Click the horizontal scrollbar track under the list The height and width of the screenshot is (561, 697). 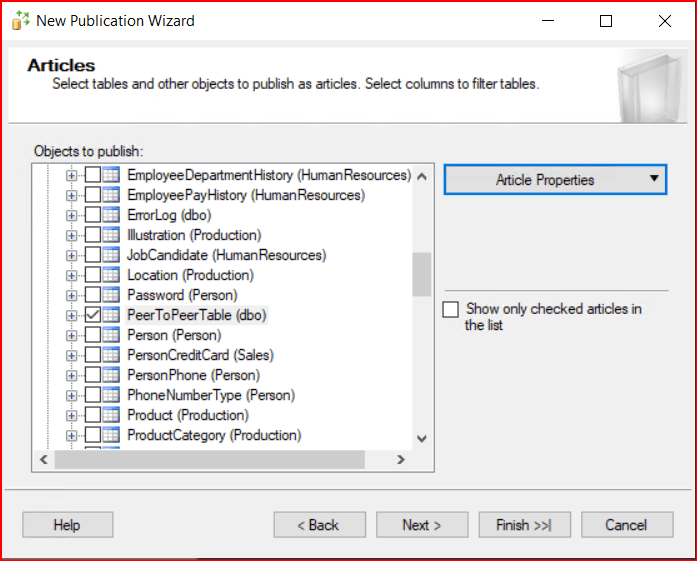pos(300,460)
